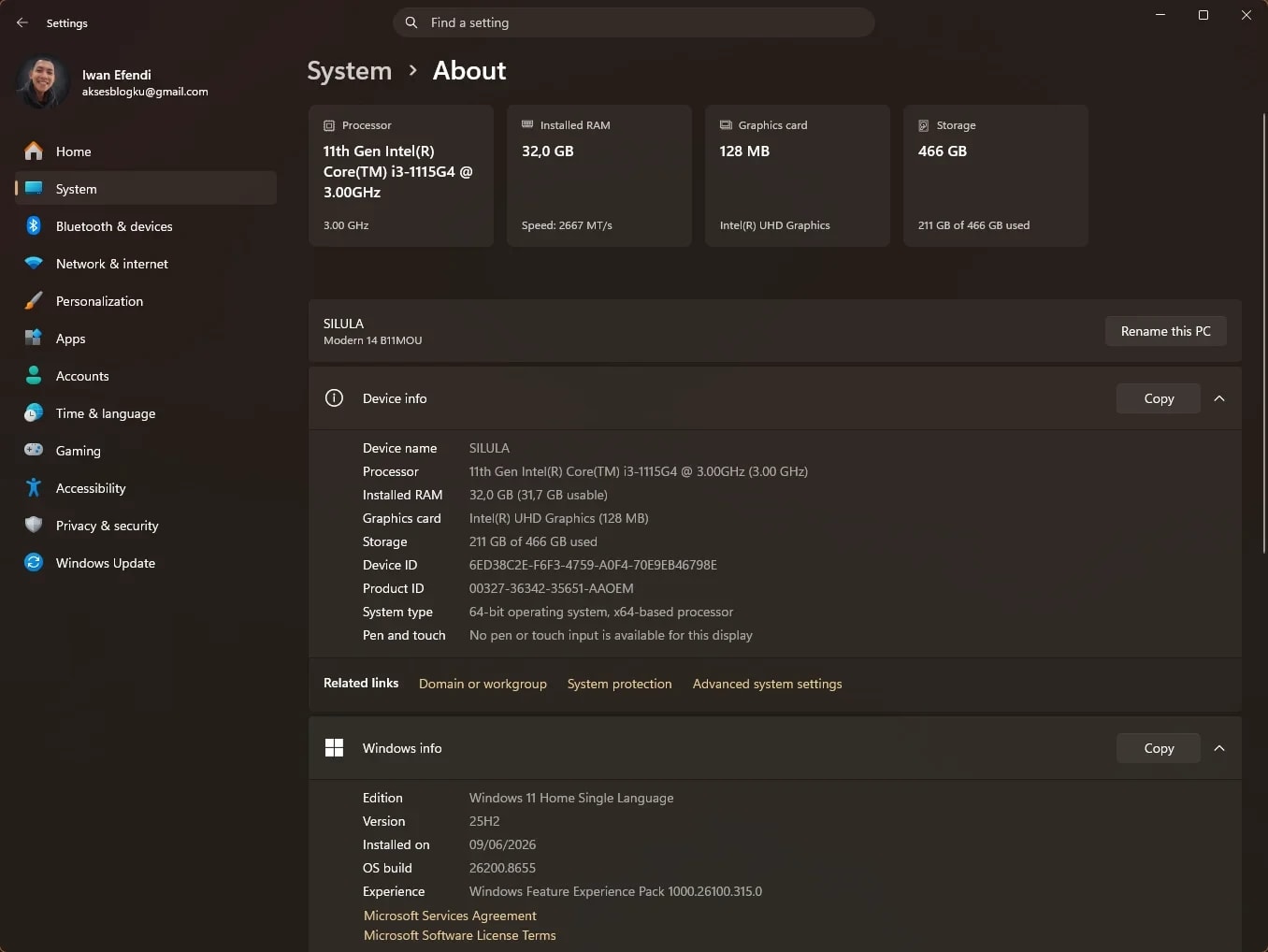Open Domain or workgroup link

(x=483, y=684)
